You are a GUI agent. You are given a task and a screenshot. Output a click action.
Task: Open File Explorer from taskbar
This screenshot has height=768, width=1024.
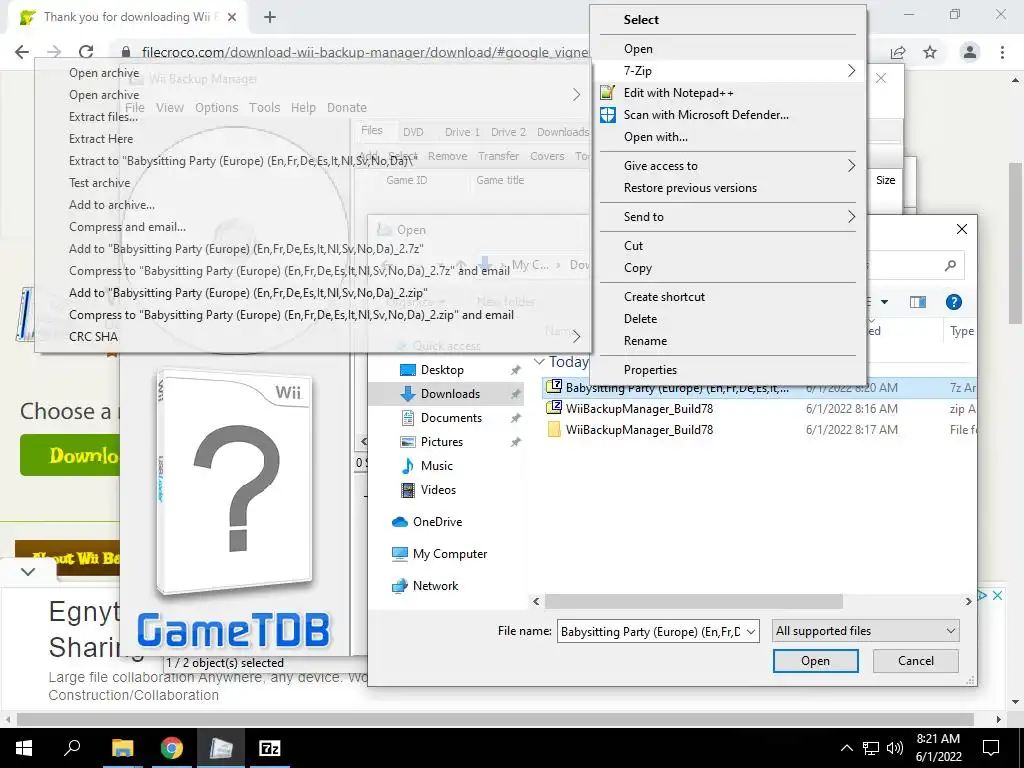point(122,748)
